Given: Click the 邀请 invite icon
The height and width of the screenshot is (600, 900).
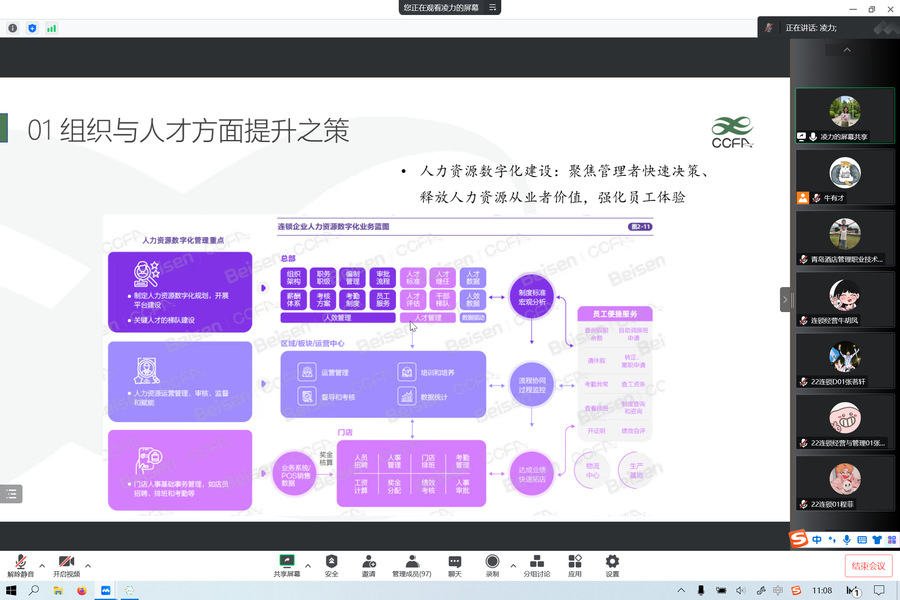Looking at the screenshot, I should pyautogui.click(x=369, y=564).
